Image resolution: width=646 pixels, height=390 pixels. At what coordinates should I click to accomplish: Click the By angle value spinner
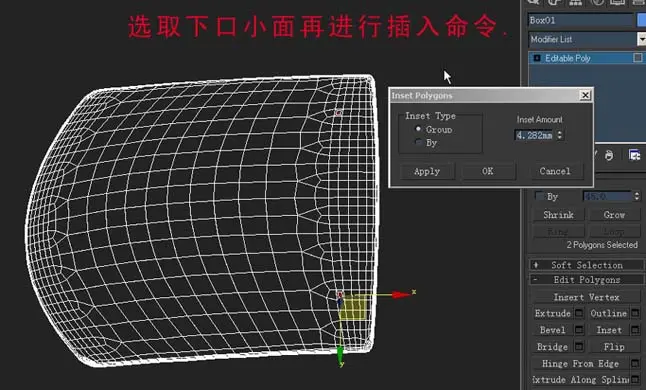(637, 196)
